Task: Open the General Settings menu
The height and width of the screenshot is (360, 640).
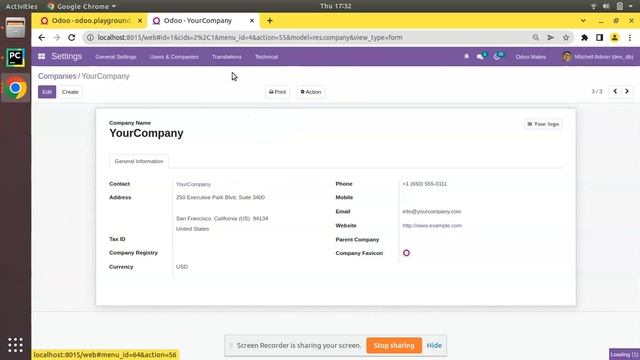Action: (x=116, y=57)
